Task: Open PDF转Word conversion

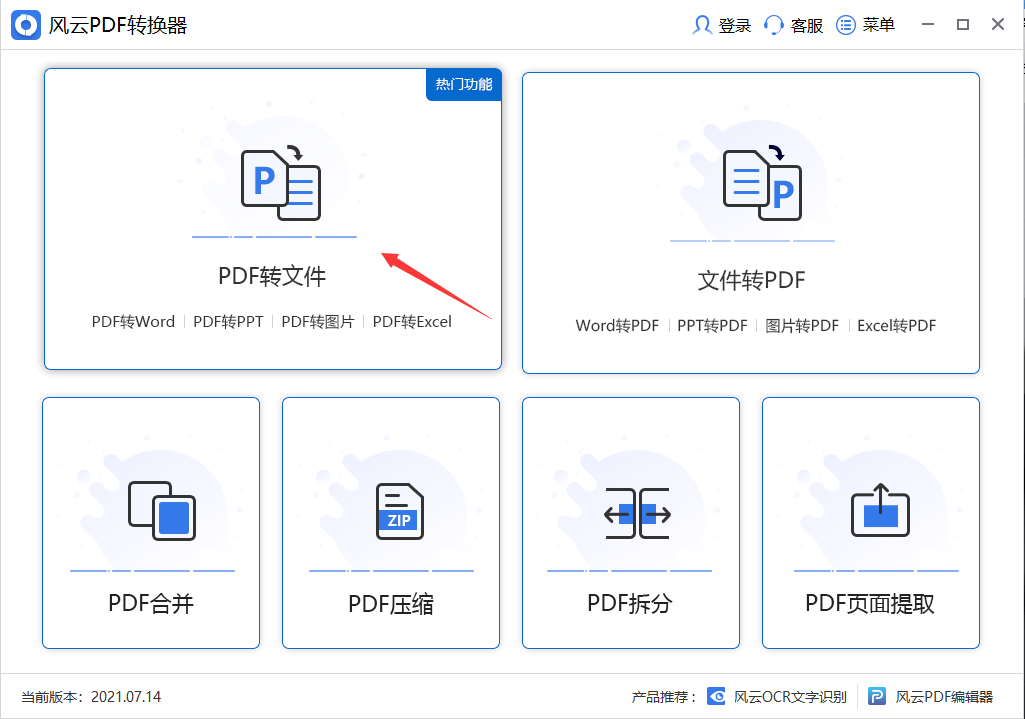Action: click(x=133, y=321)
